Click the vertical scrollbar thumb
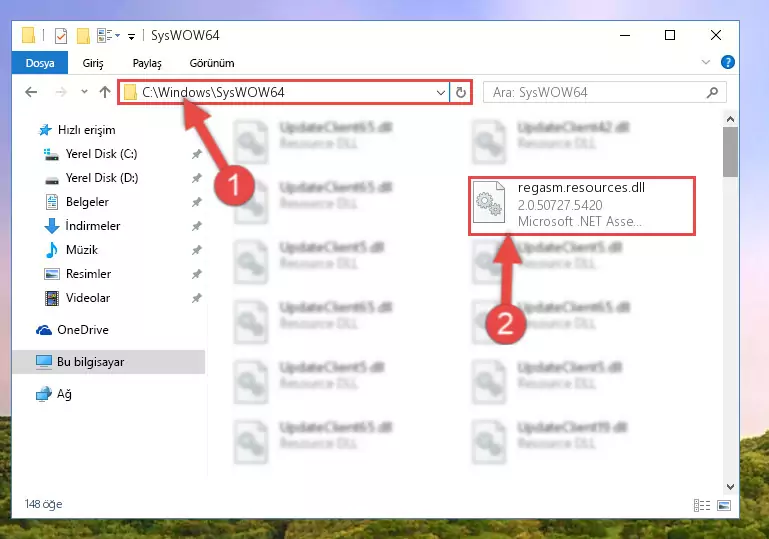This screenshot has width=769, height=539. pyautogui.click(x=730, y=152)
